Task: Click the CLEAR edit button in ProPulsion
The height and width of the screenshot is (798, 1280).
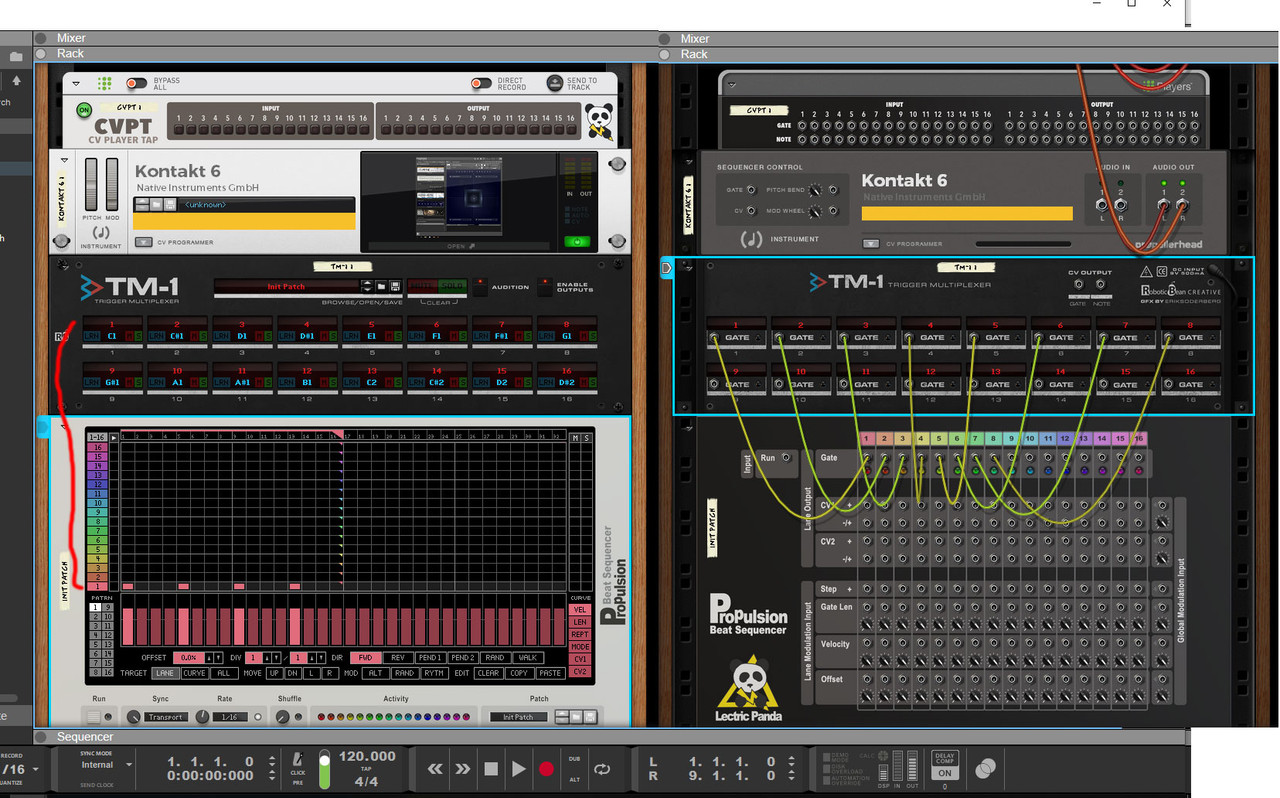Action: pos(488,673)
